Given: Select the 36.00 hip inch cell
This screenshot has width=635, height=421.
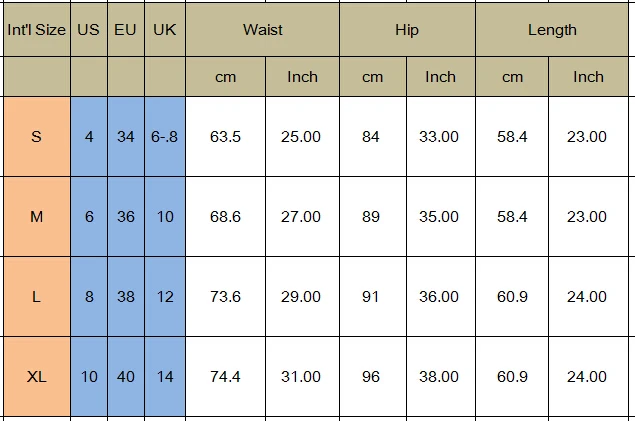Looking at the screenshot, I should pyautogui.click(x=439, y=297).
